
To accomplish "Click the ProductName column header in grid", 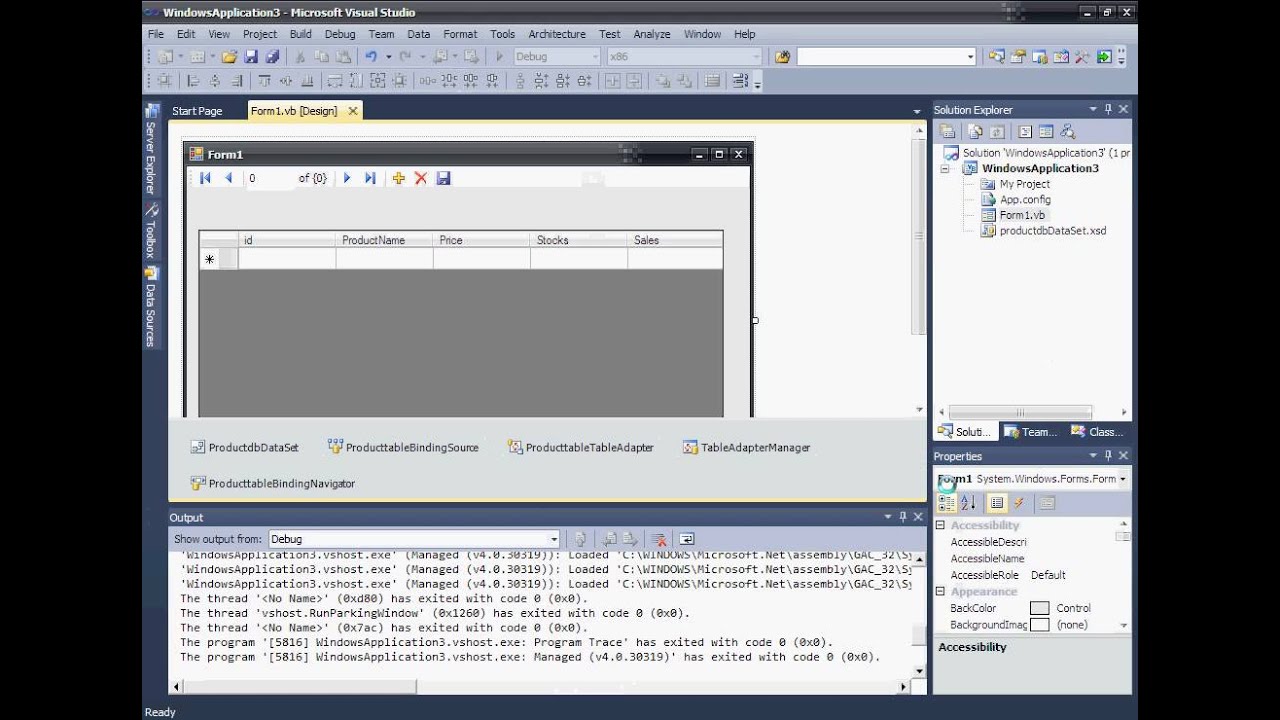I will point(384,240).
